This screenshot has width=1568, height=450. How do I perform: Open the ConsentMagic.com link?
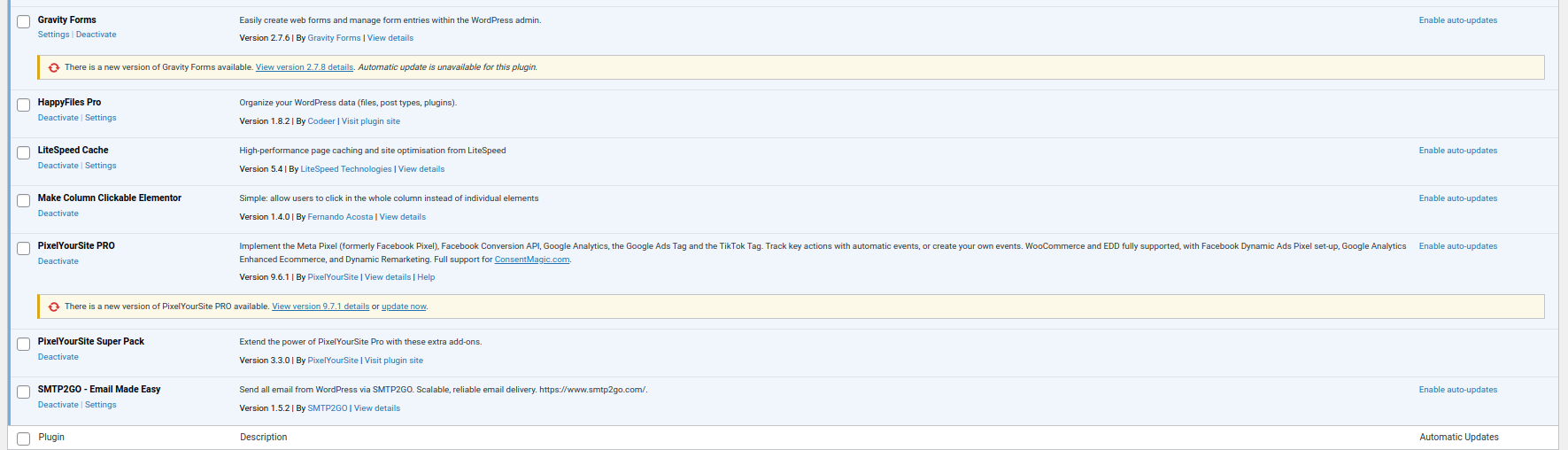click(531, 260)
